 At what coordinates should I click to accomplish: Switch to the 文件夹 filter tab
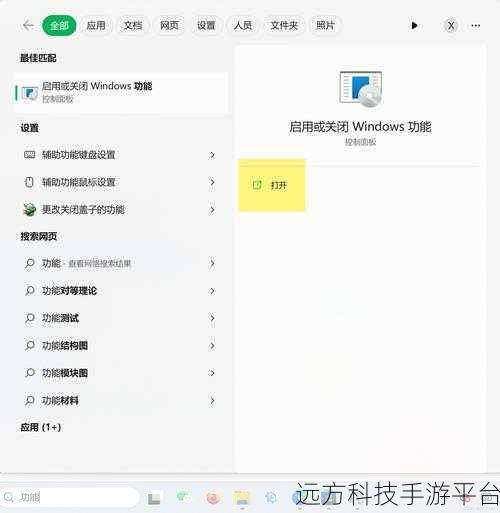284,25
